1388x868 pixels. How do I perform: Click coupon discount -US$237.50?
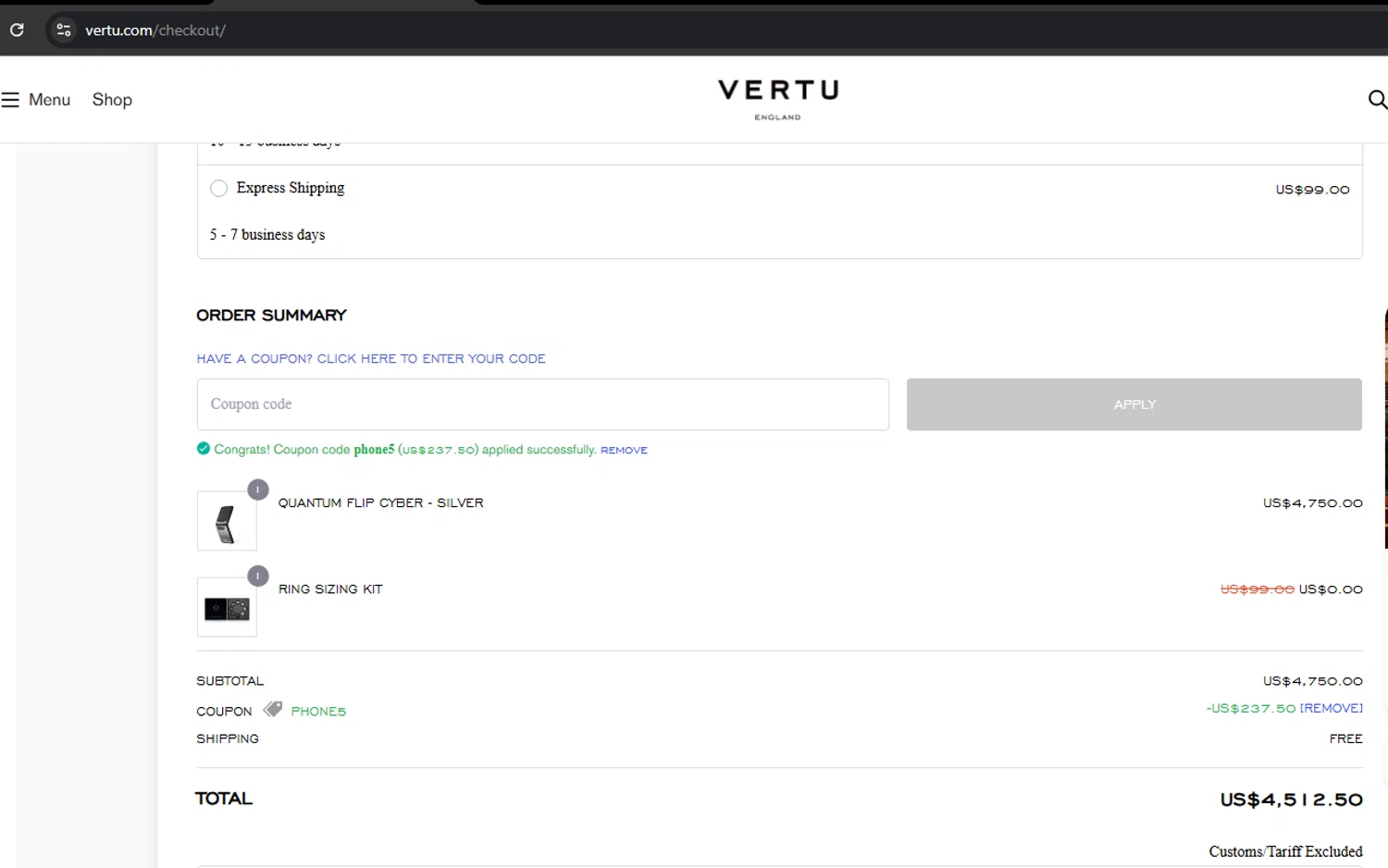[1250, 709]
